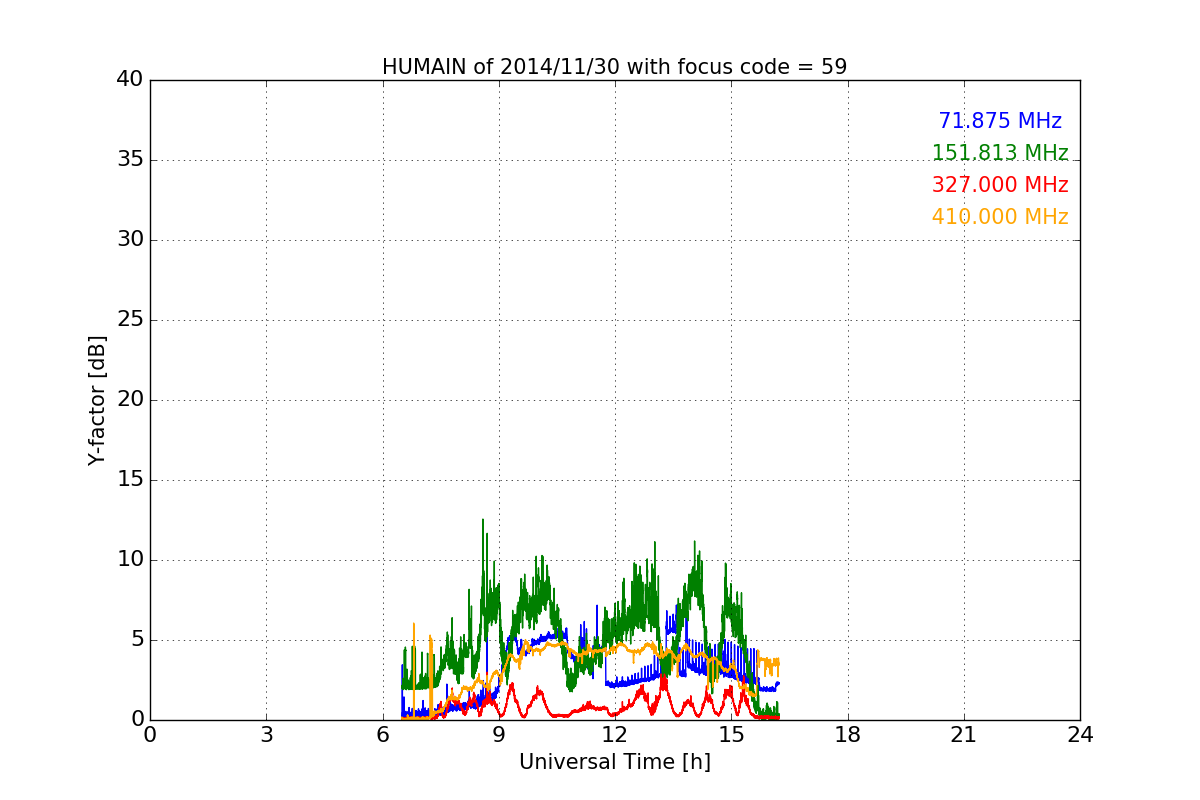Click x-axis tick label 6
1200x800 pixels.
382,735
